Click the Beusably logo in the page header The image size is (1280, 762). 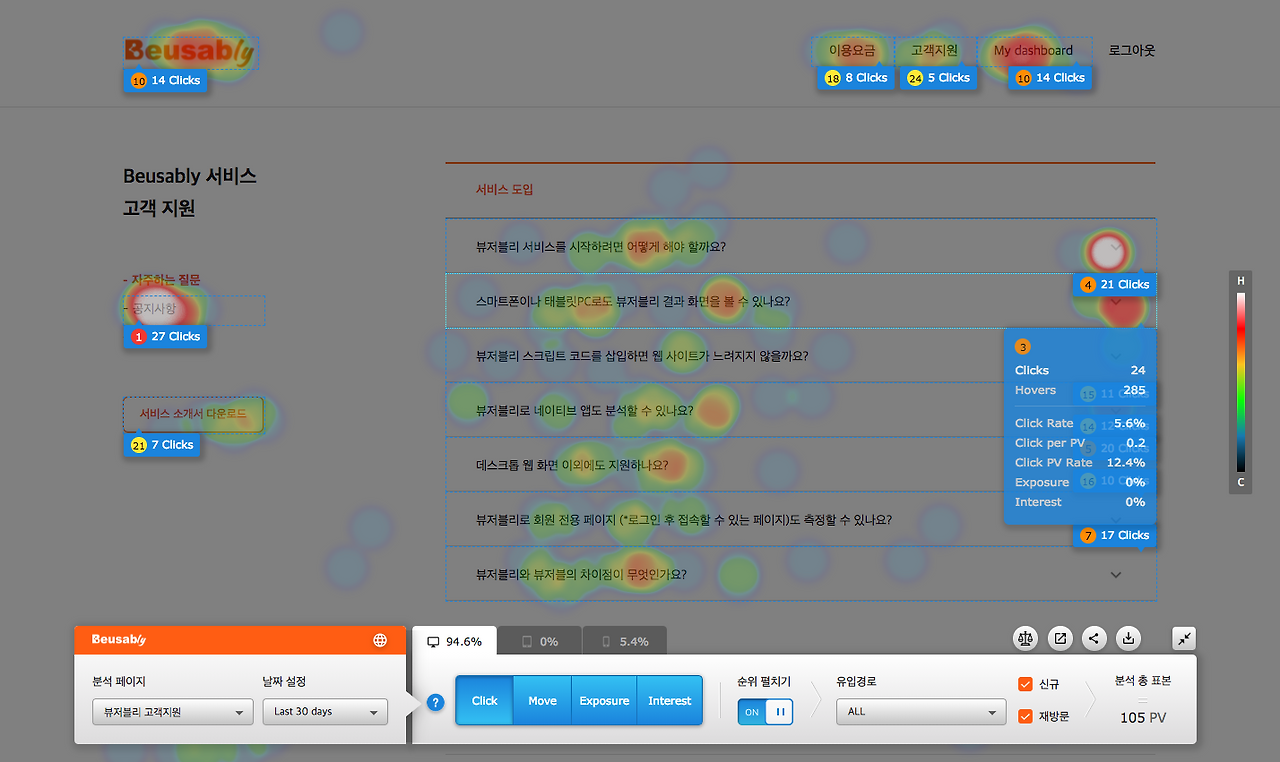click(190, 52)
